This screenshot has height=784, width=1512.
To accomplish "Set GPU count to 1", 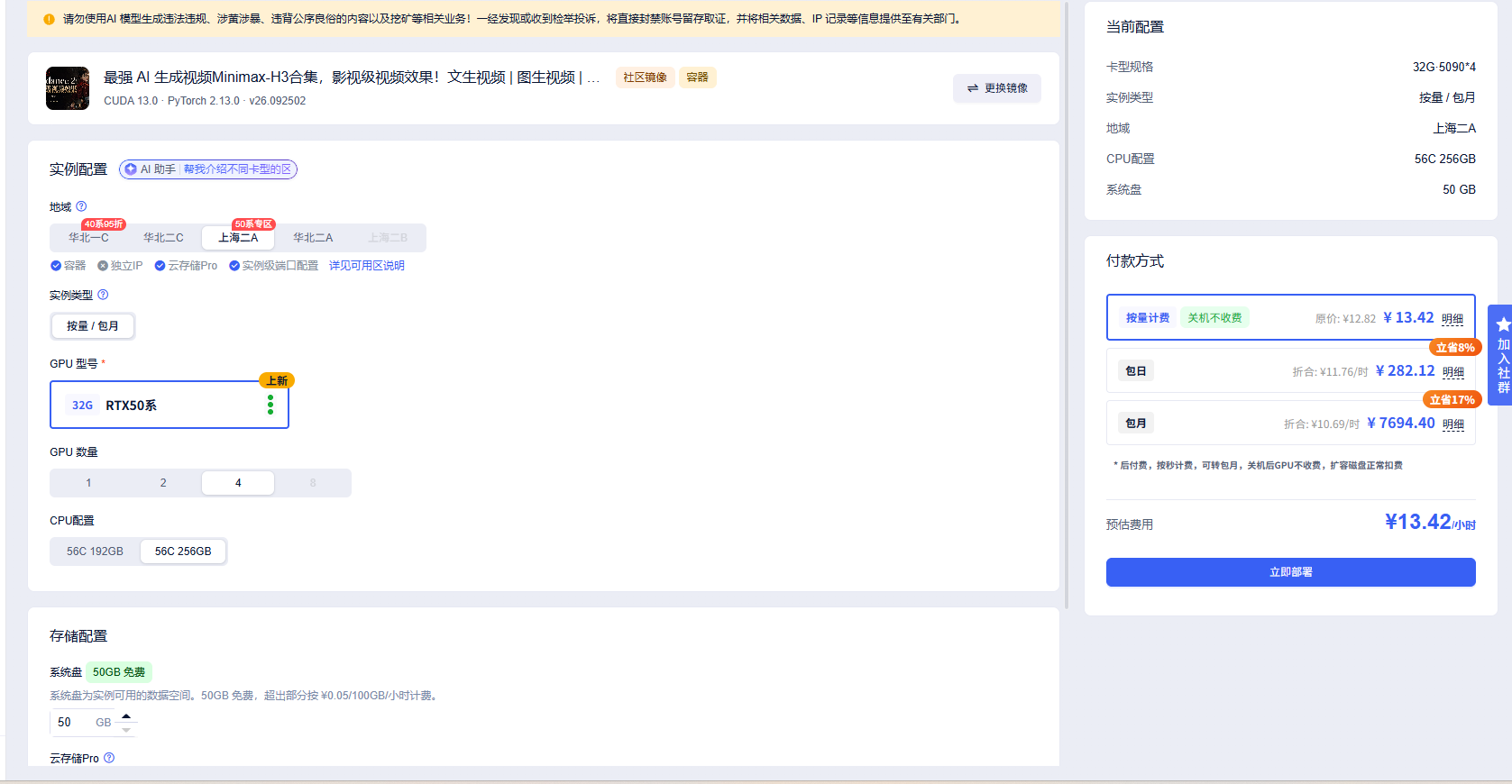I will [x=88, y=483].
